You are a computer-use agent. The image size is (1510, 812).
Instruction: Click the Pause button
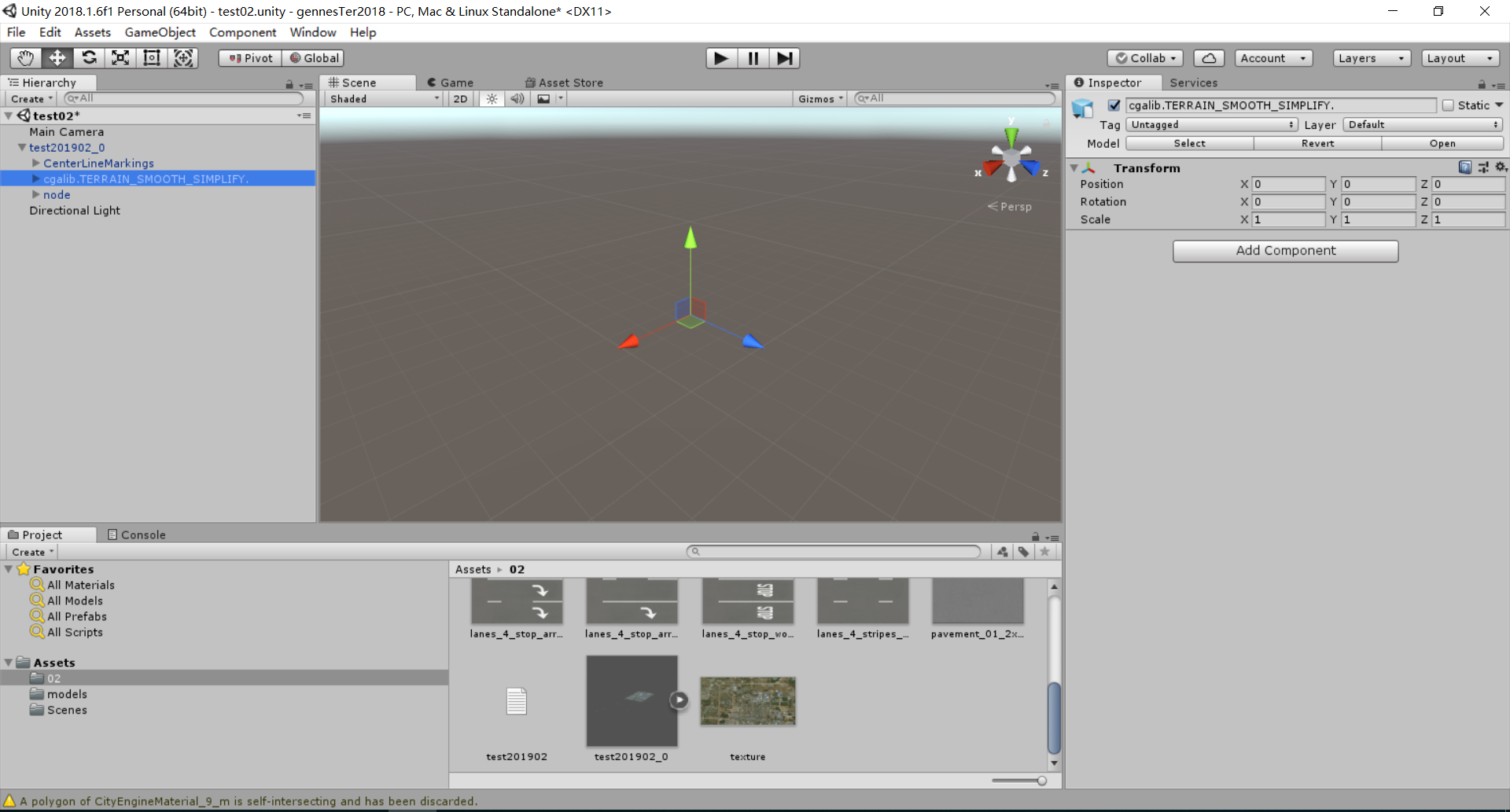point(753,58)
